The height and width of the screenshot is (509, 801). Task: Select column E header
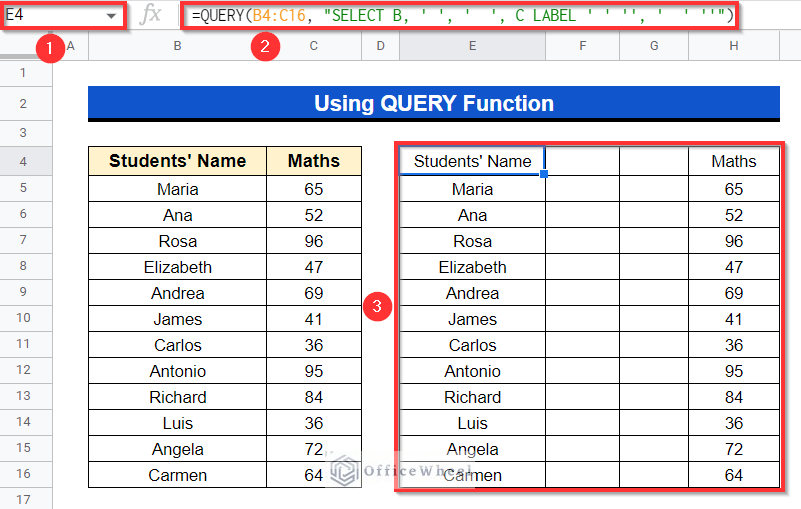[x=473, y=46]
